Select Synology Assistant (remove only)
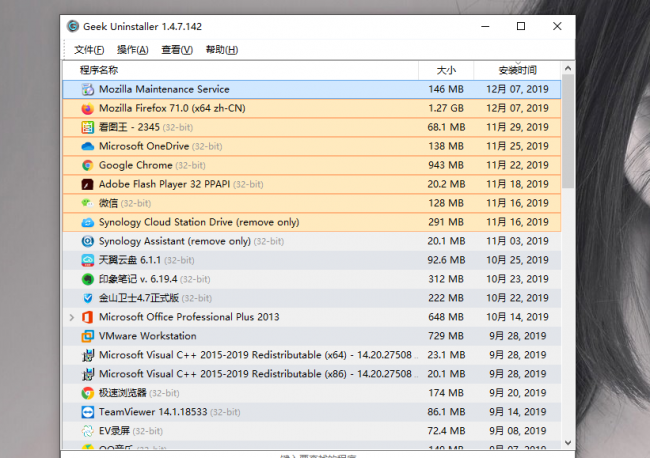This screenshot has width=650, height=458. point(175,241)
